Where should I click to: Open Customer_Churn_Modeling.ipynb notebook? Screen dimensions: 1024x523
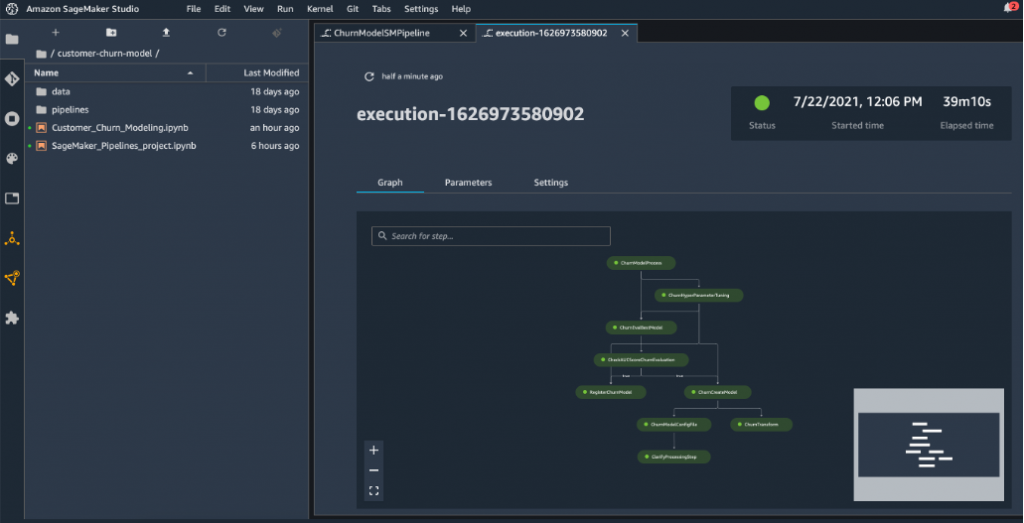click(119, 128)
